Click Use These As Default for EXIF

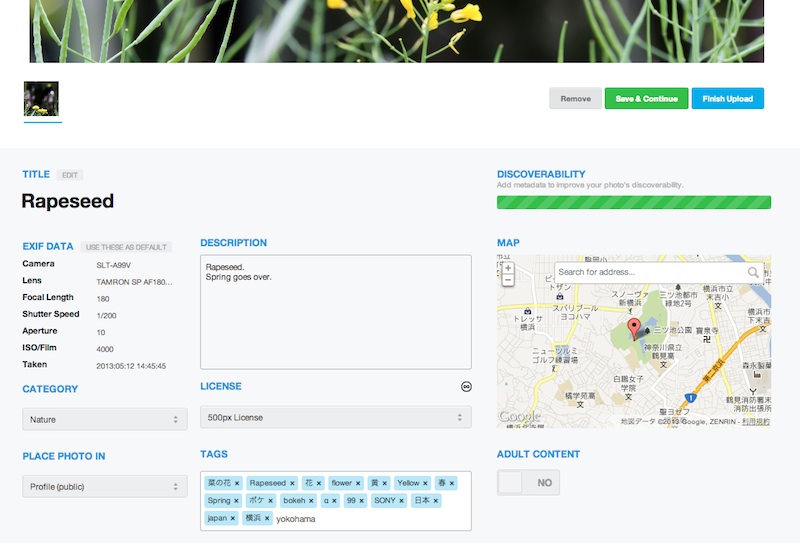click(x=127, y=247)
